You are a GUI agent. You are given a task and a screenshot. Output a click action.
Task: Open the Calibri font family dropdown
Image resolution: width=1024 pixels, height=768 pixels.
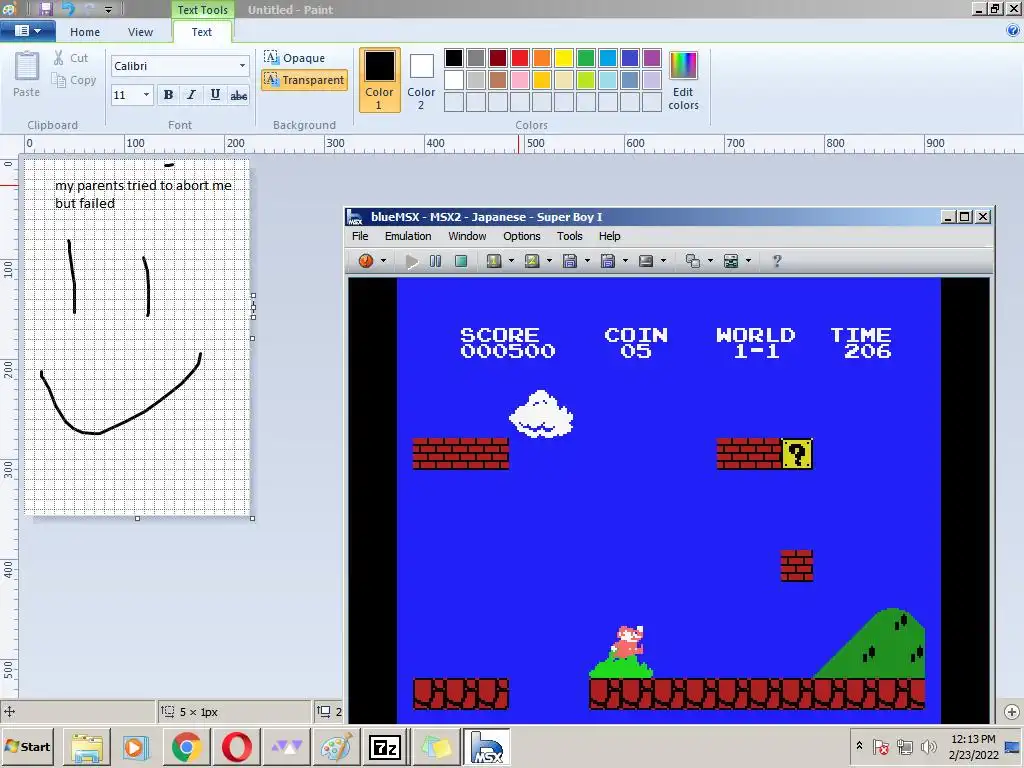[x=242, y=66]
